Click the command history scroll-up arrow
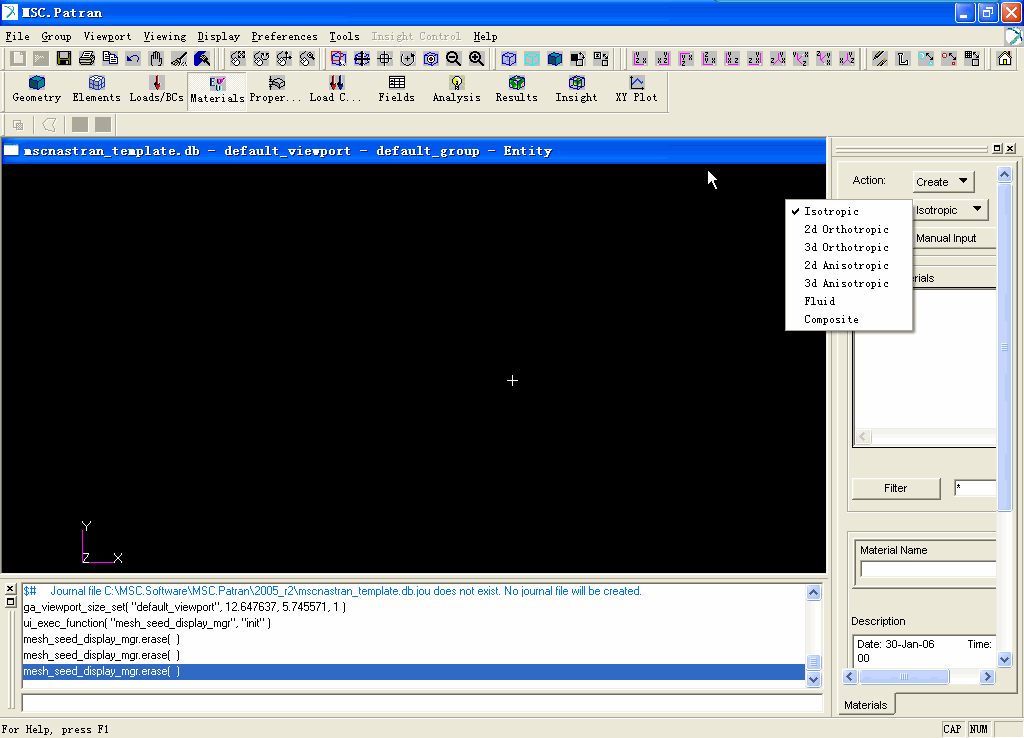 813,592
